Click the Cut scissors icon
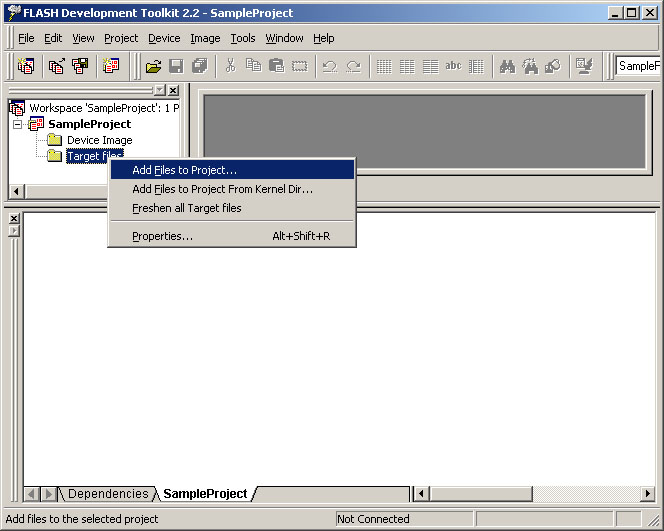Viewport: 664px width, 531px height. [x=230, y=66]
